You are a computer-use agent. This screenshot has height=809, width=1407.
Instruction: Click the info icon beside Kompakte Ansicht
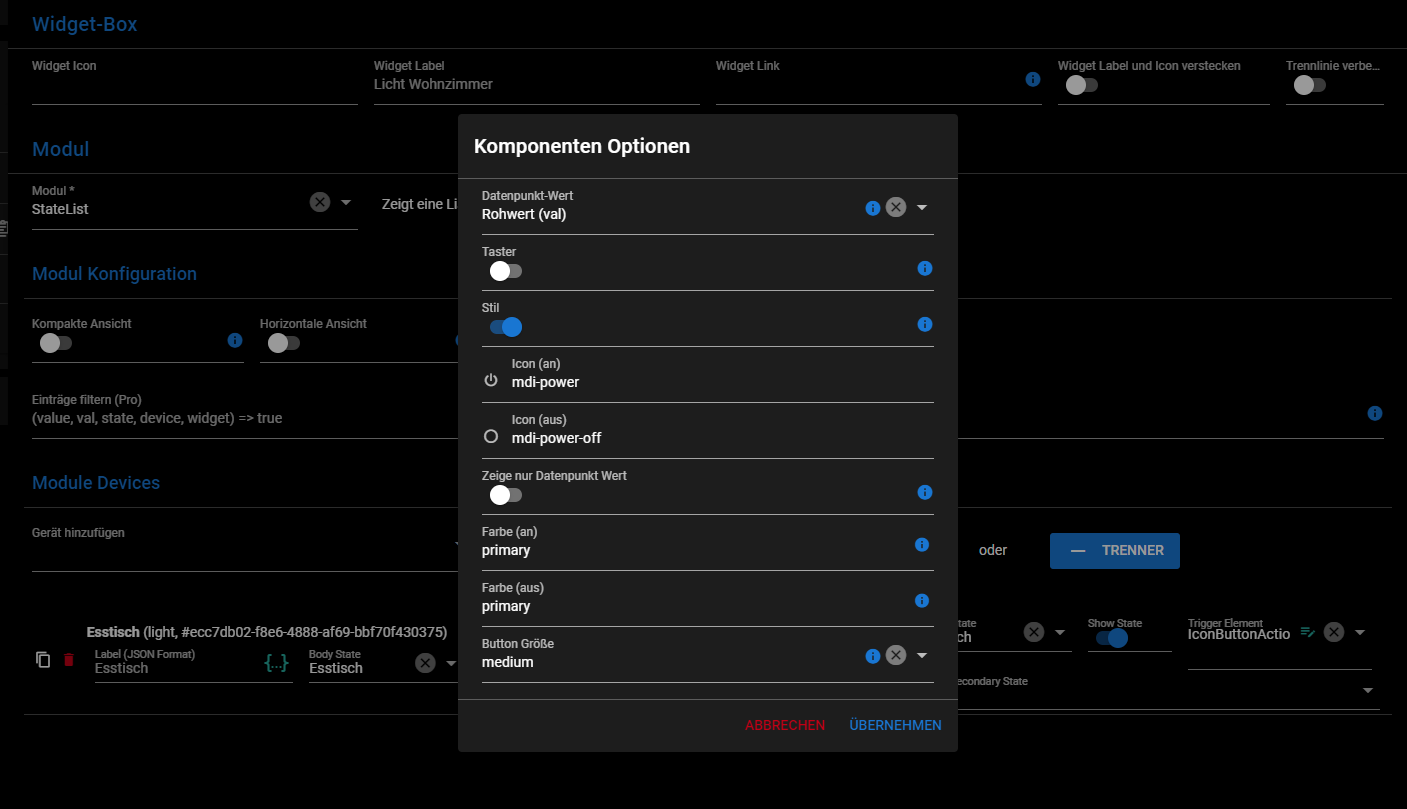pos(235,340)
